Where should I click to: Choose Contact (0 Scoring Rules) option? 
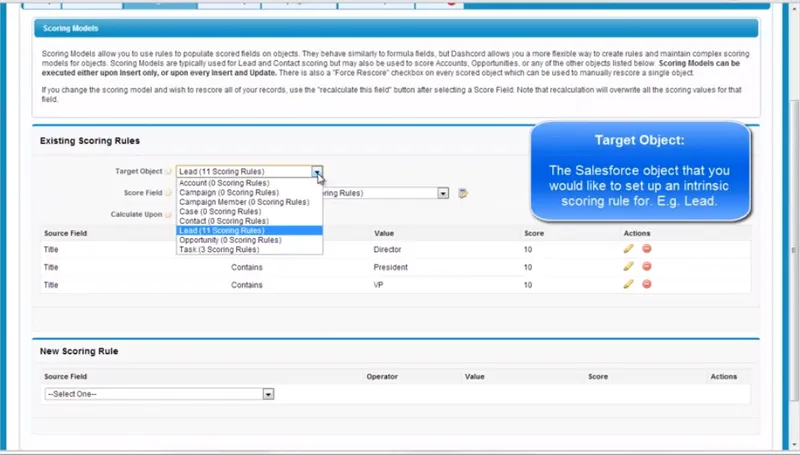tap(223, 221)
